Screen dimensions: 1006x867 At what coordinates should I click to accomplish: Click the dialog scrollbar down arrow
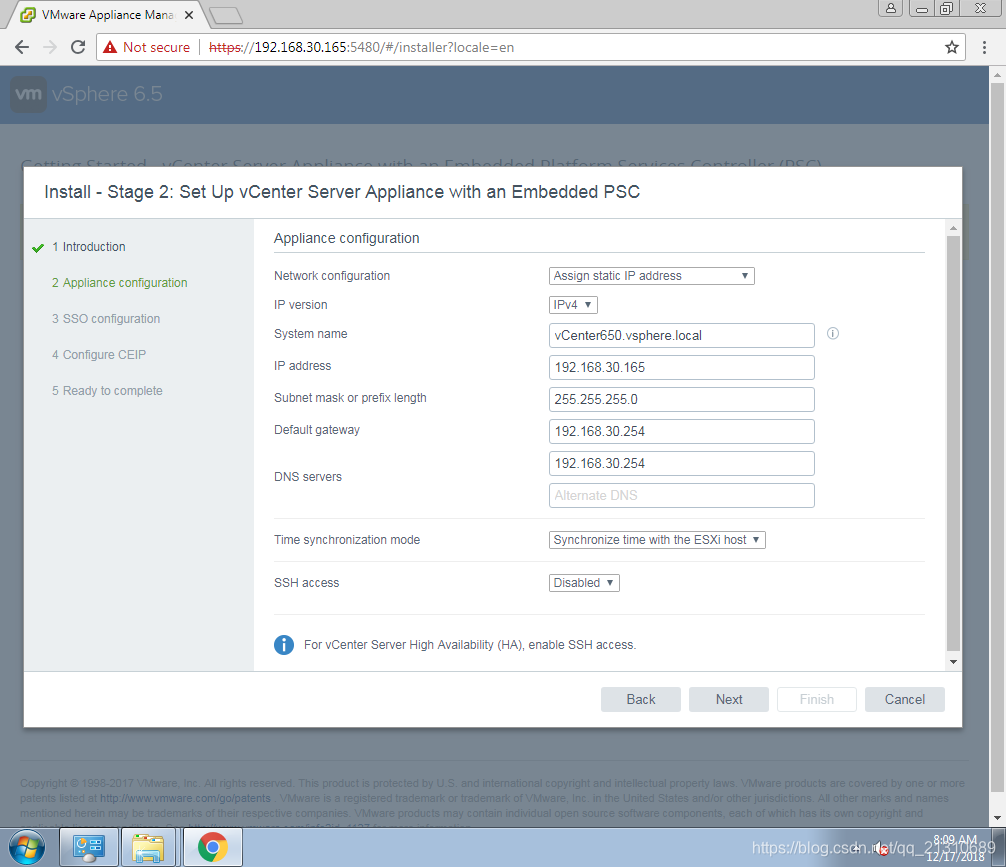[x=953, y=662]
